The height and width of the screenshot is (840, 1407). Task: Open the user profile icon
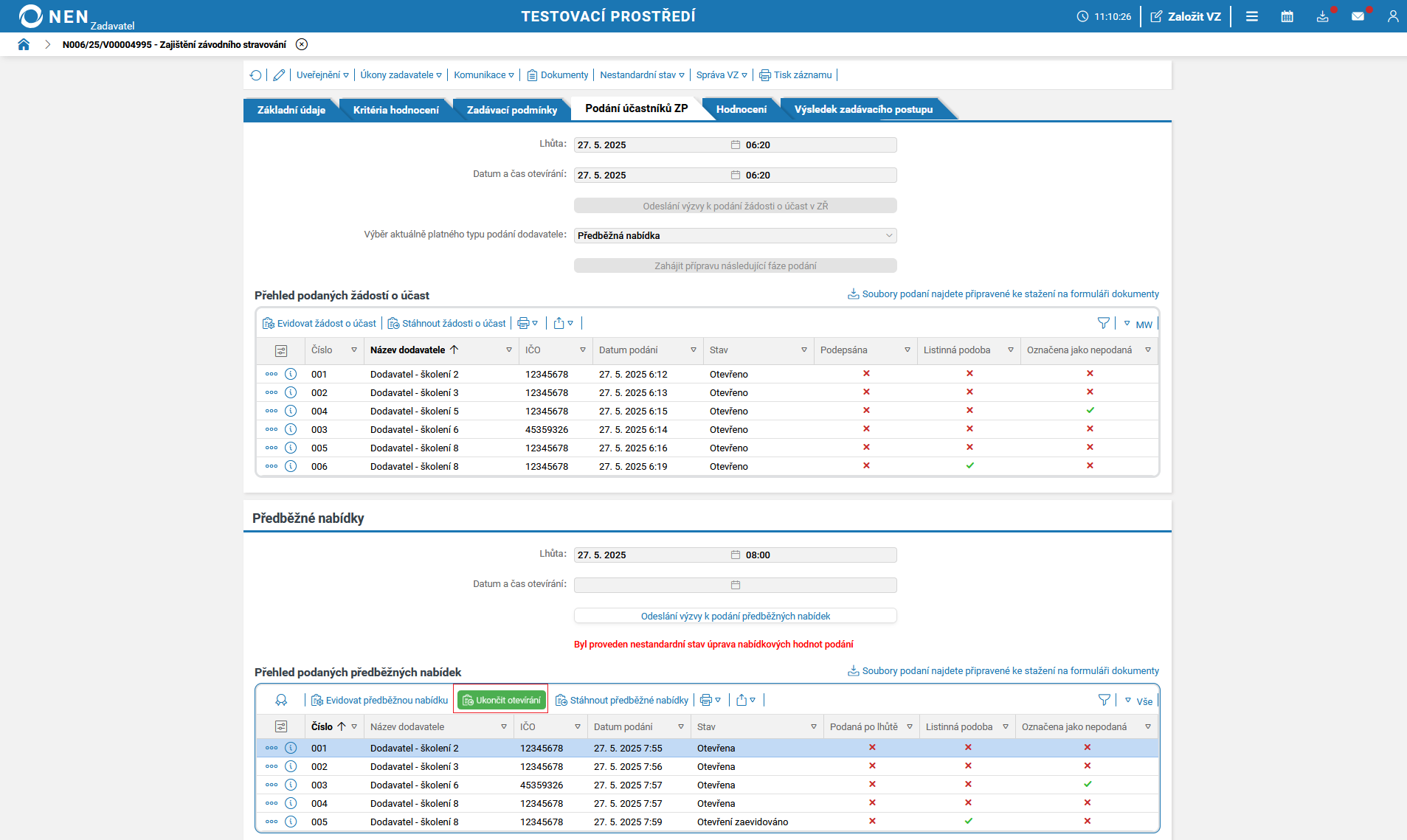click(x=1392, y=16)
